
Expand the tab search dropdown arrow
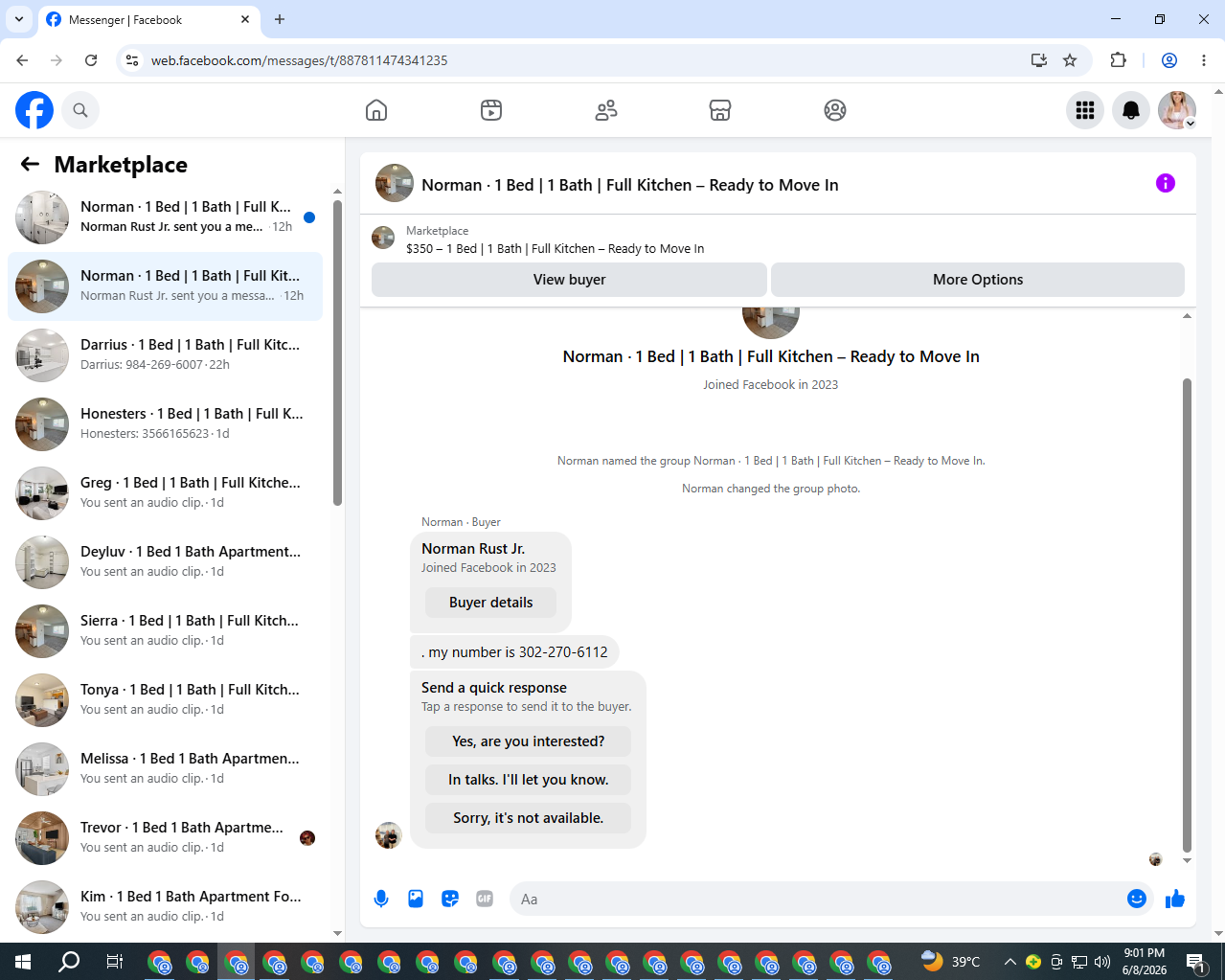18,19
